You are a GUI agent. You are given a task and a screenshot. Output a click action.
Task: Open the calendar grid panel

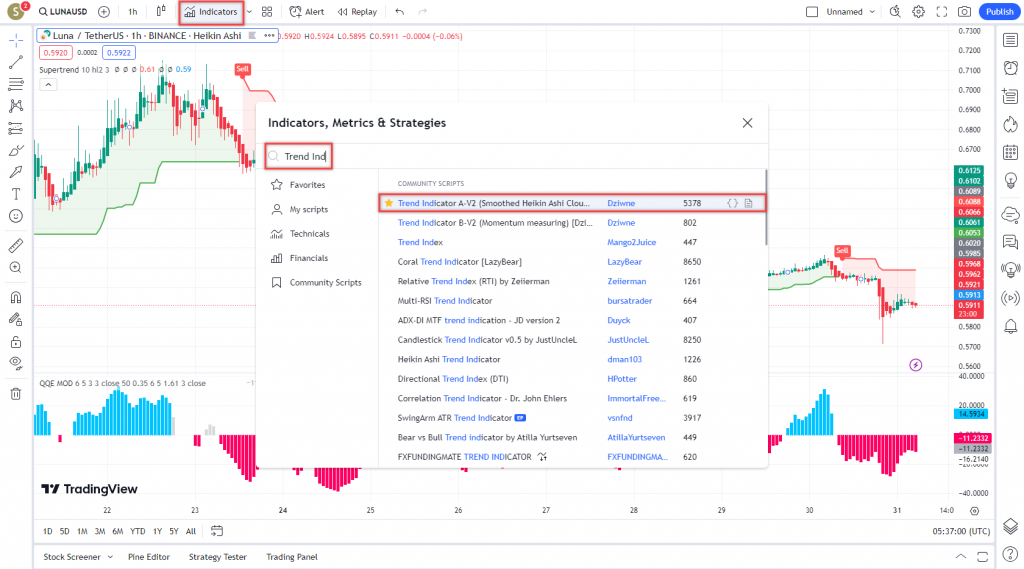click(1010, 152)
